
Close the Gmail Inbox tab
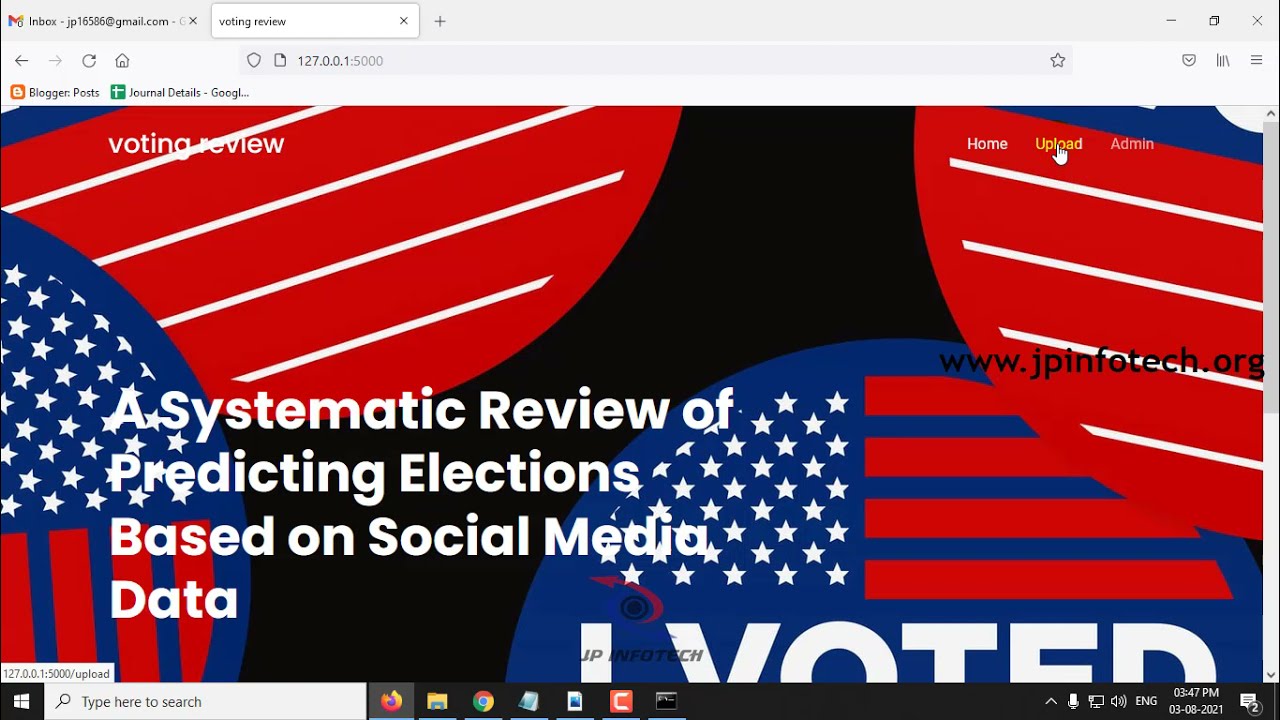[x=193, y=21]
